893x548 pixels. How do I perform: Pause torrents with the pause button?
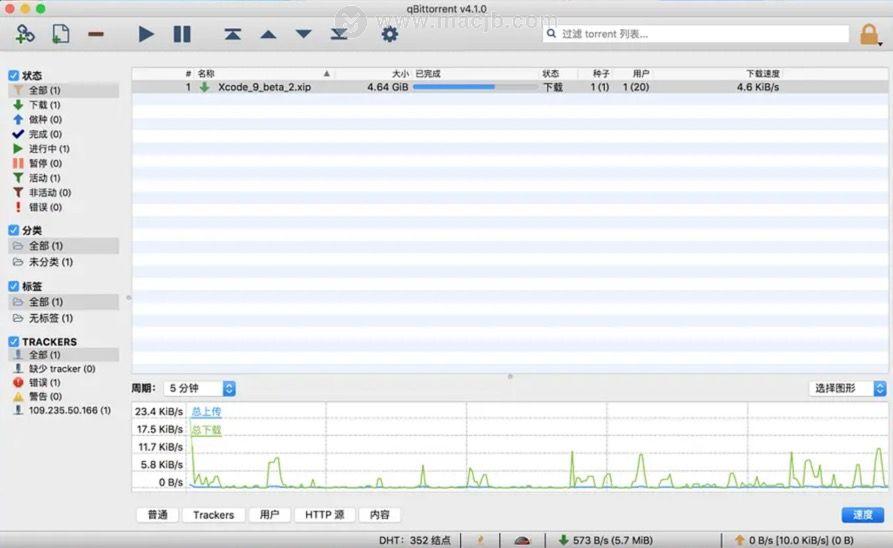pos(182,34)
